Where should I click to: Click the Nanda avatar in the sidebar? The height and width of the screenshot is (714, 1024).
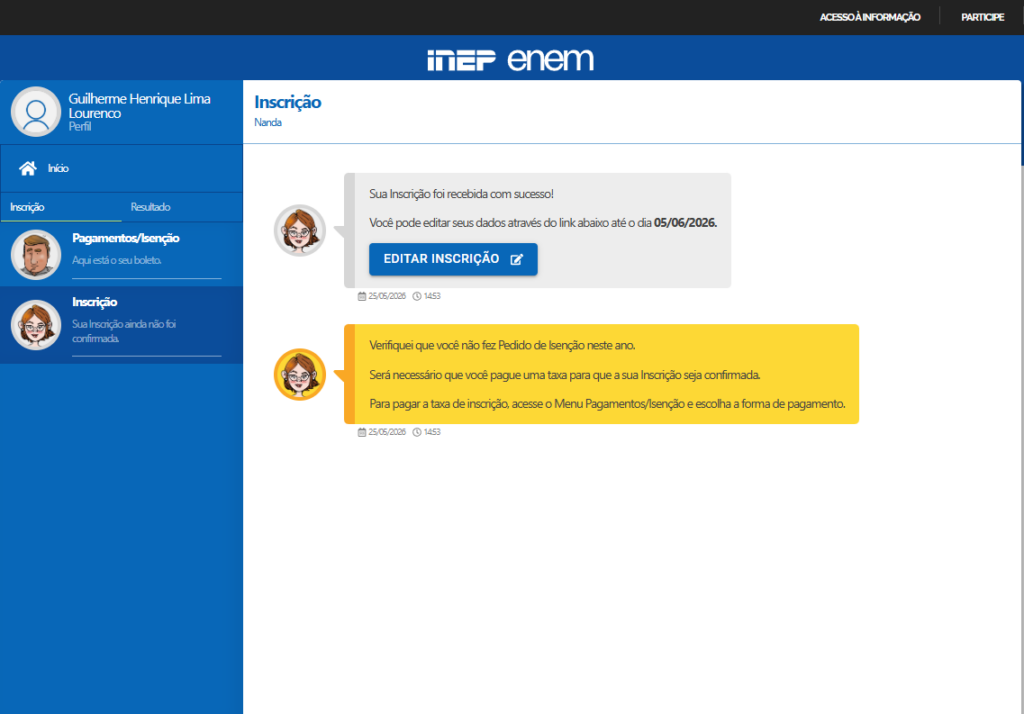click(36, 325)
